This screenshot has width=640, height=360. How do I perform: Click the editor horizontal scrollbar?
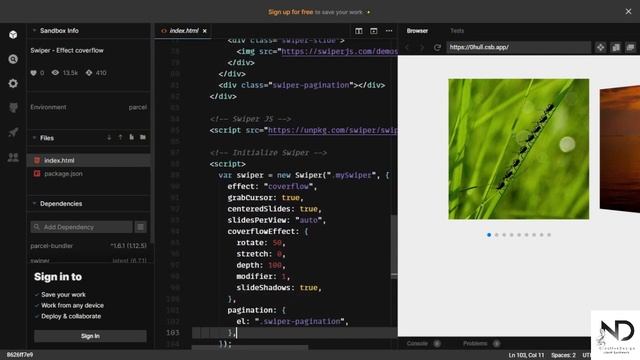pos(250,347)
